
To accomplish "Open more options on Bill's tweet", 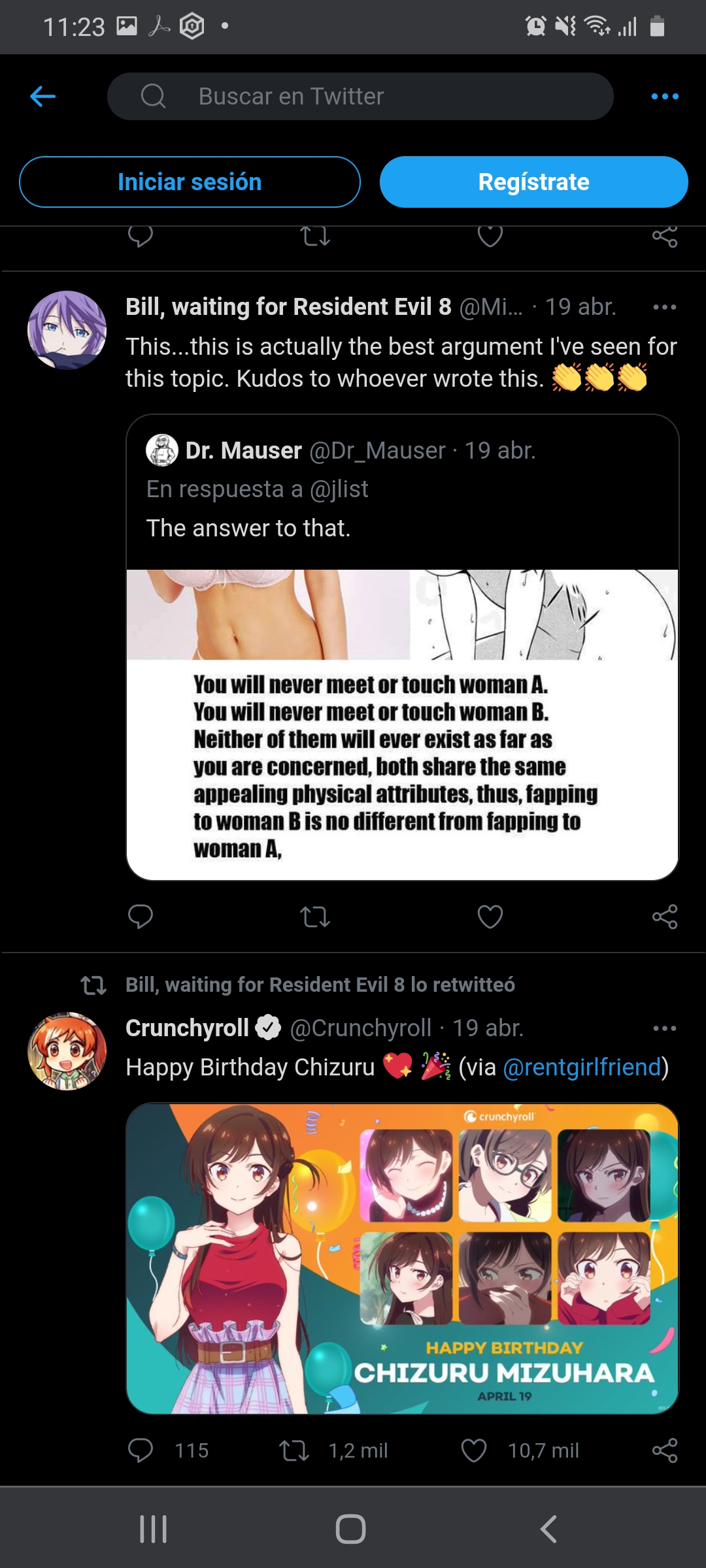I will (x=665, y=307).
